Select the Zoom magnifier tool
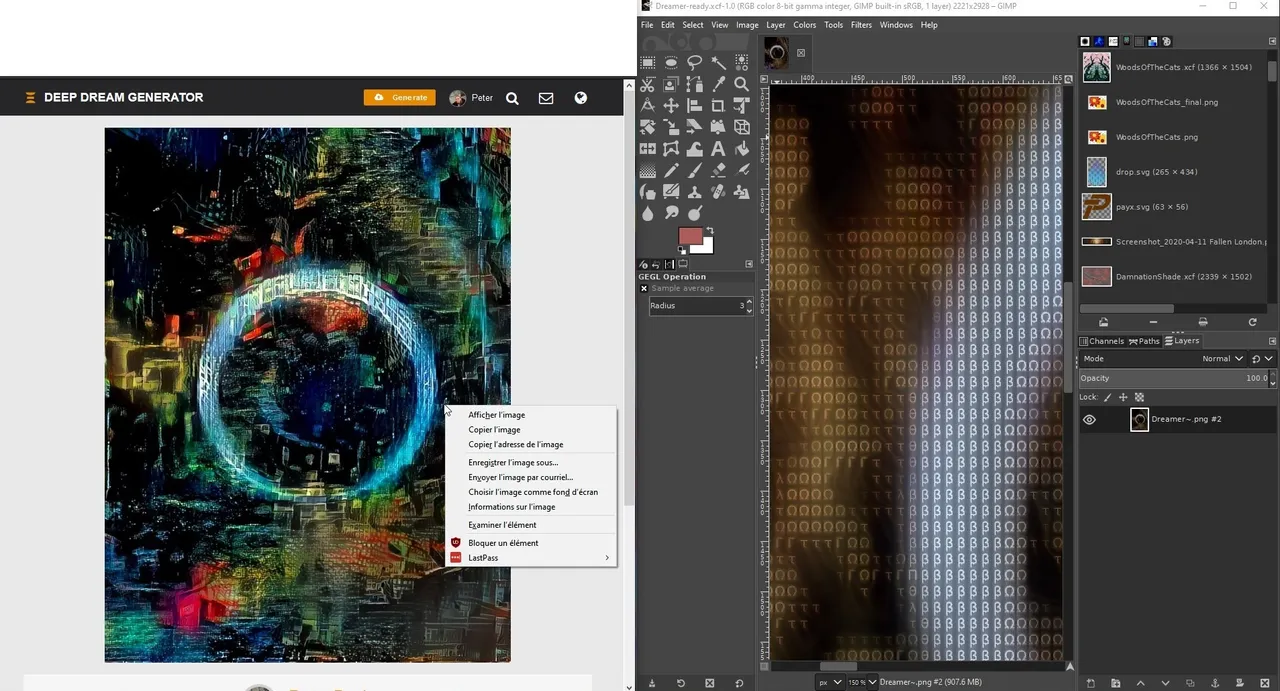Image resolution: width=1280 pixels, height=691 pixels. (741, 84)
